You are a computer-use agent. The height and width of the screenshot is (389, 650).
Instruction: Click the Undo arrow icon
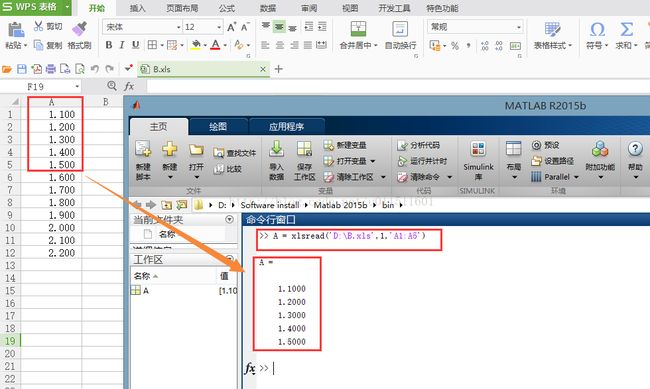tap(95, 69)
